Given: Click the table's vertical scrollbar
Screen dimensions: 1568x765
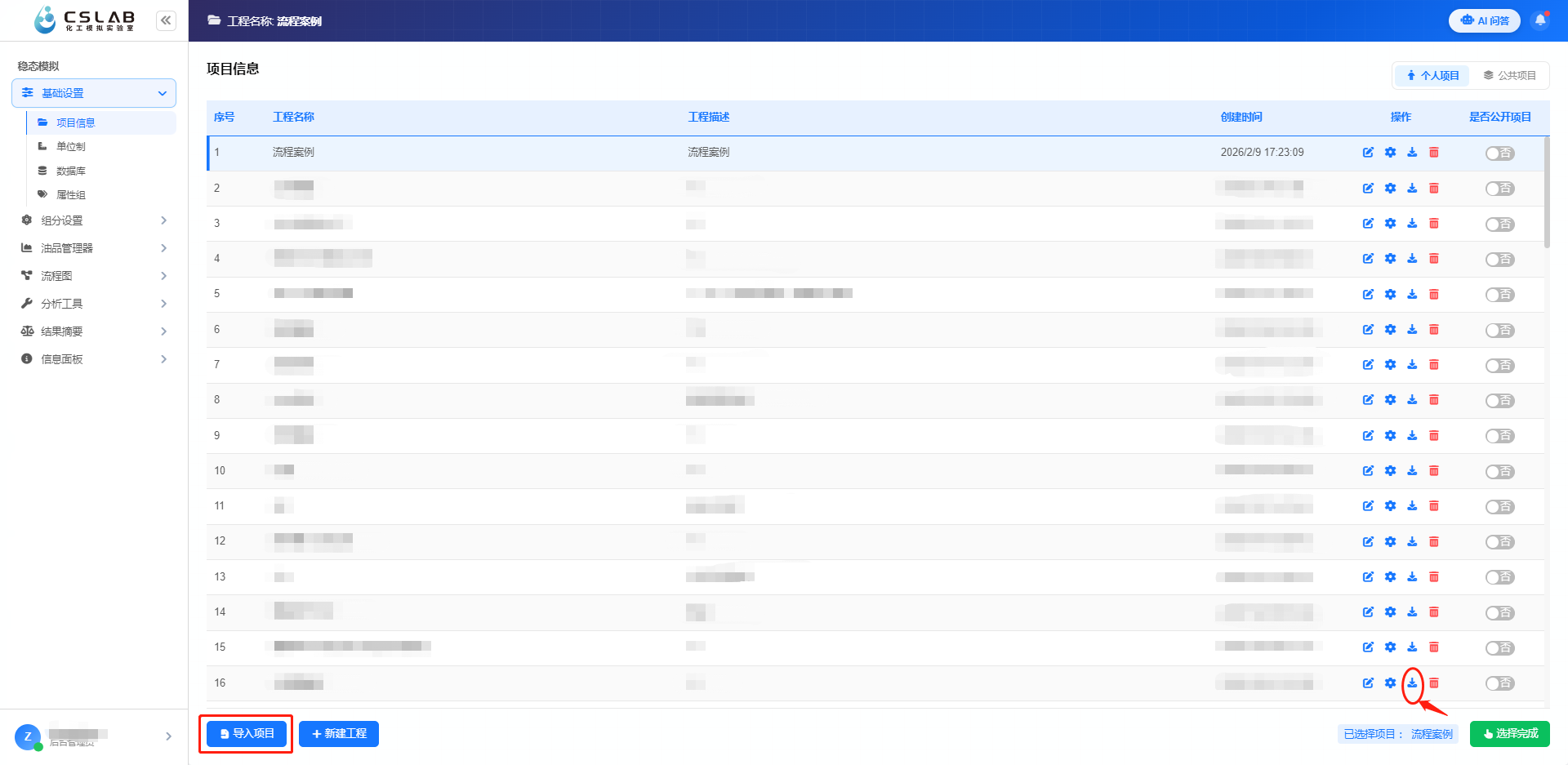Looking at the screenshot, I should 1547,193.
